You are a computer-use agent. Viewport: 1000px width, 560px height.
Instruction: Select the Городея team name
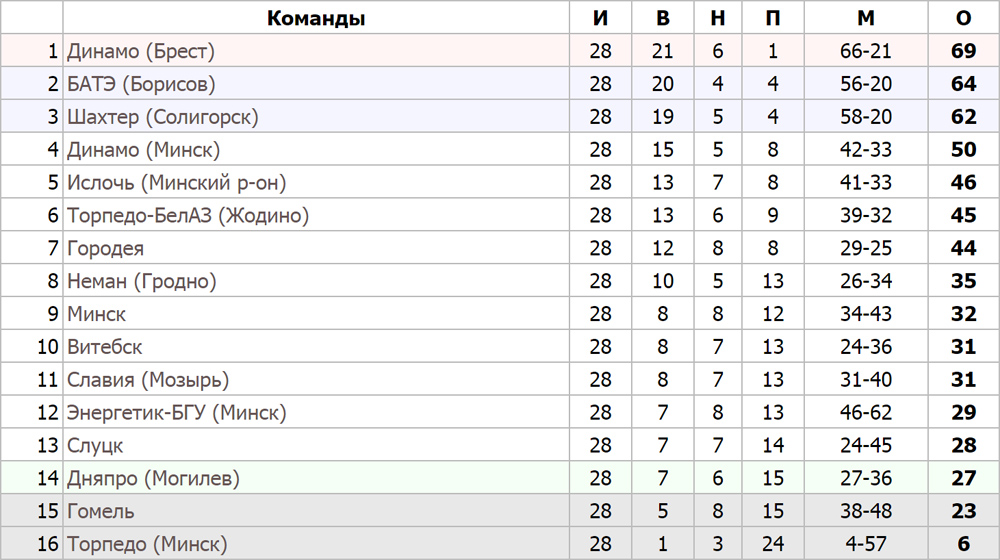coord(105,248)
